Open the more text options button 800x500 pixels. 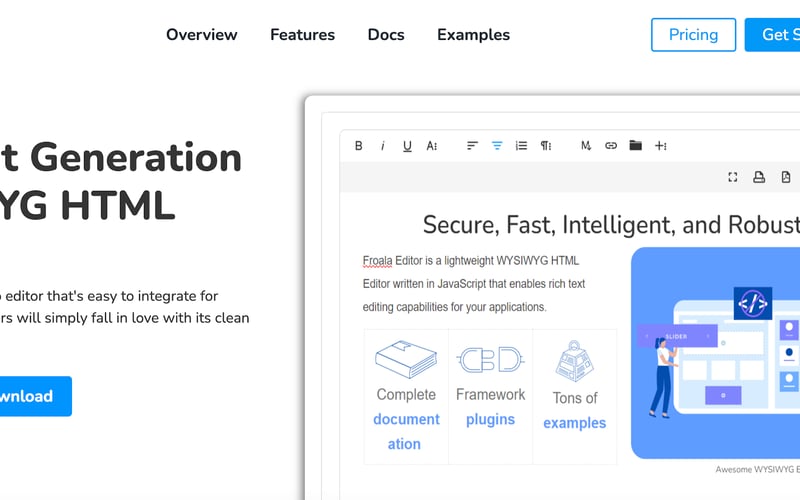pos(432,146)
